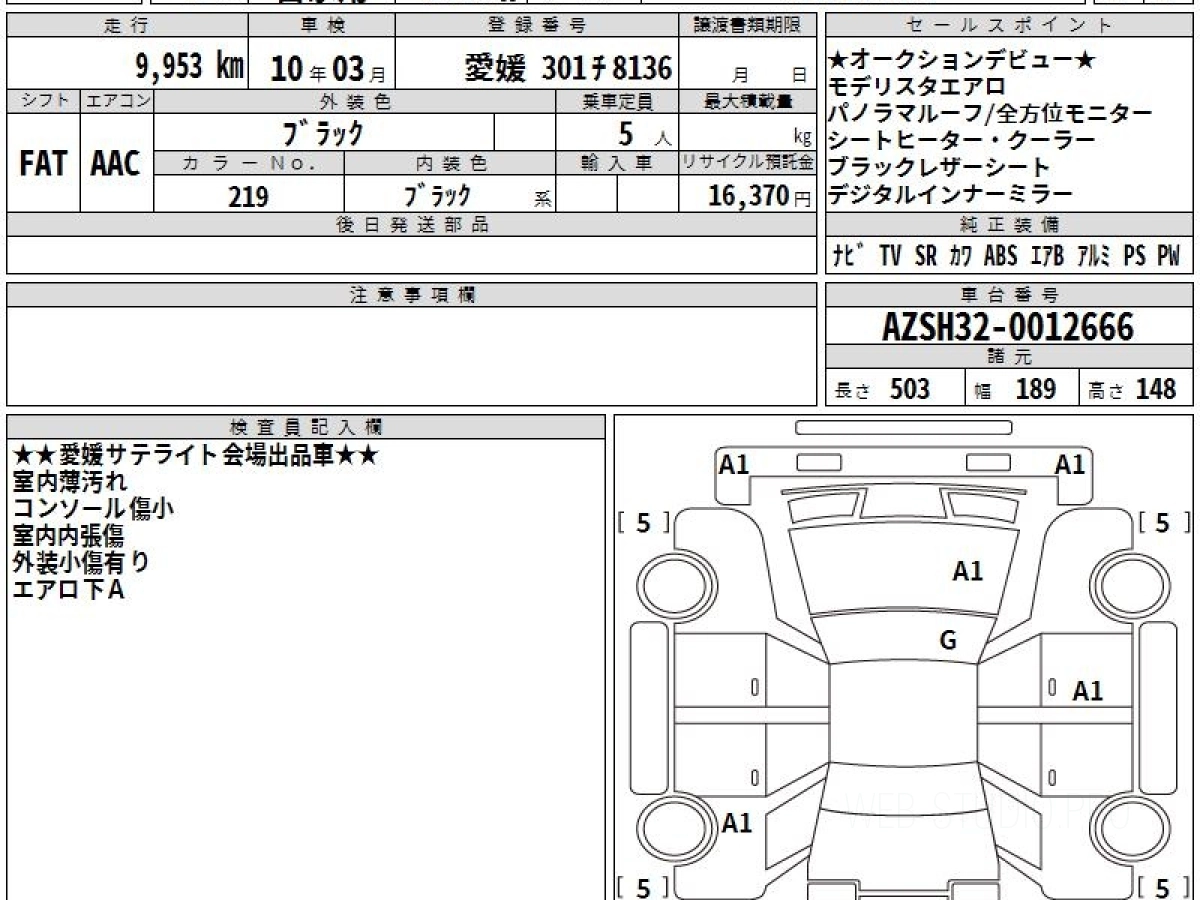This screenshot has width=1200, height=900.
Task: Click the リサイクル預託金 header
Action: tap(749, 163)
